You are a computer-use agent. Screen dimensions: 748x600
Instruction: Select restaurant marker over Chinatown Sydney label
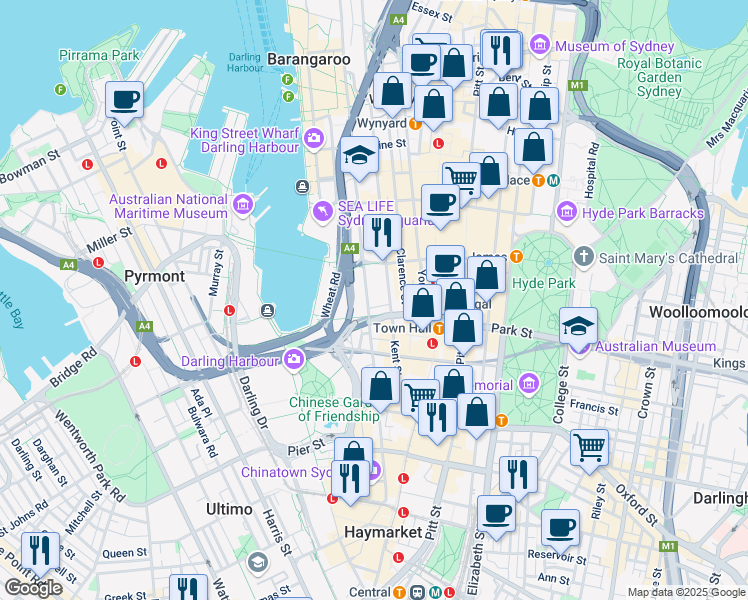(x=351, y=480)
